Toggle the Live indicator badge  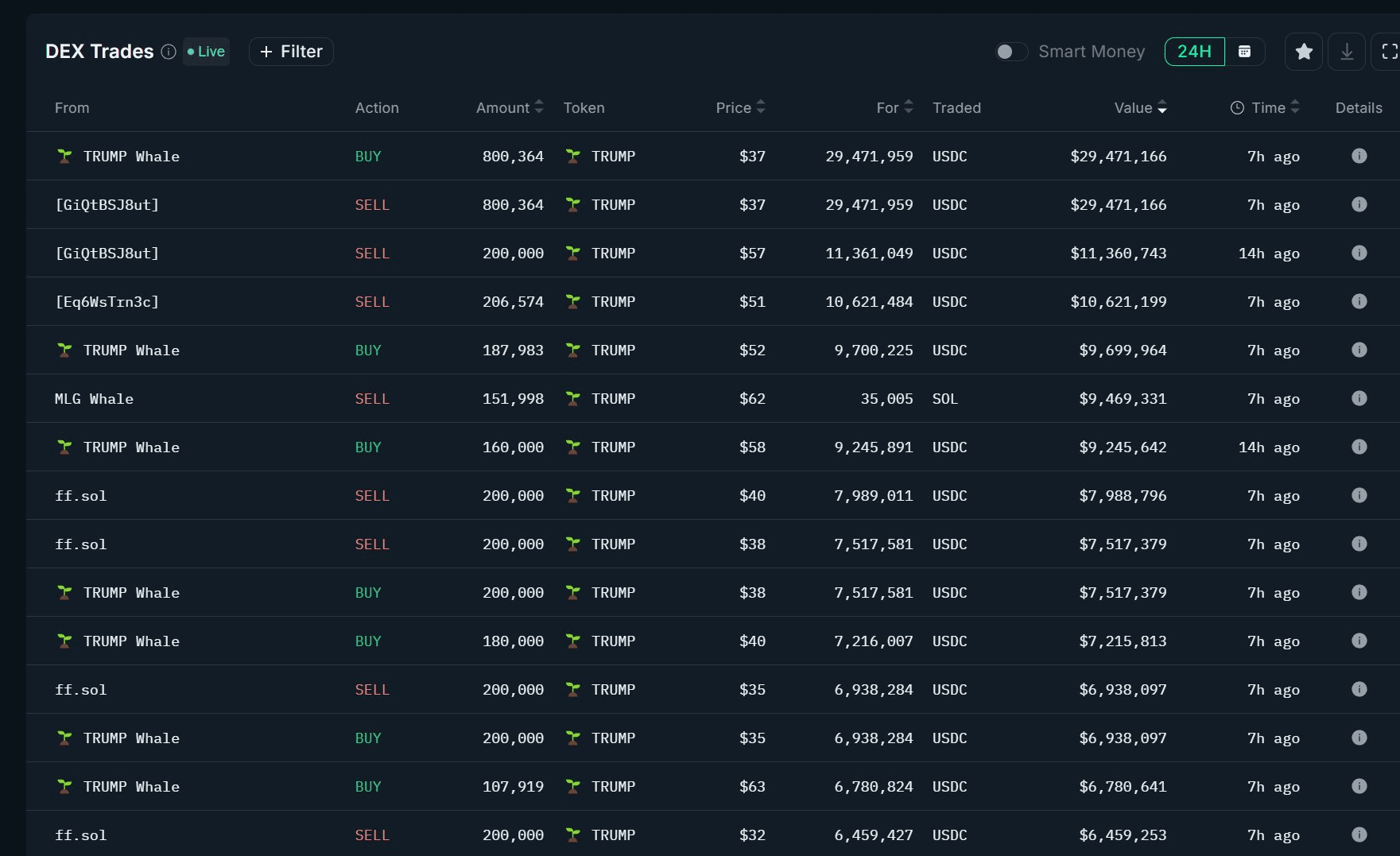coord(207,52)
